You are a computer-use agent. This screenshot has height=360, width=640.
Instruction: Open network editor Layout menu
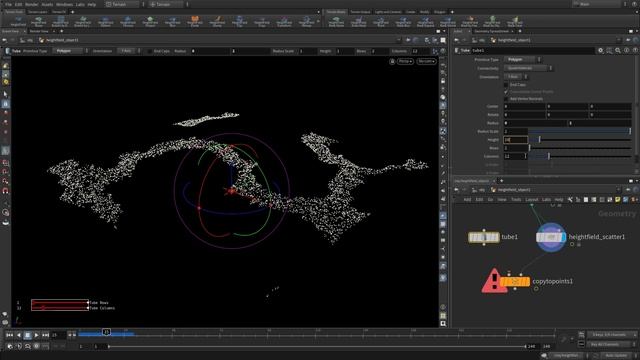pos(531,200)
